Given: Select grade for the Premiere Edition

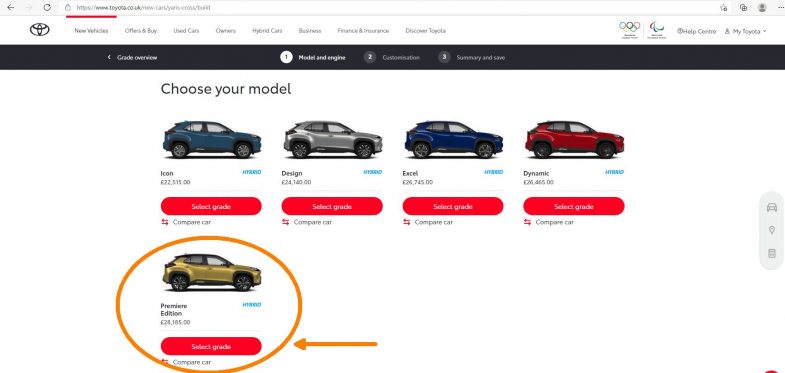Looking at the screenshot, I should coord(211,346).
